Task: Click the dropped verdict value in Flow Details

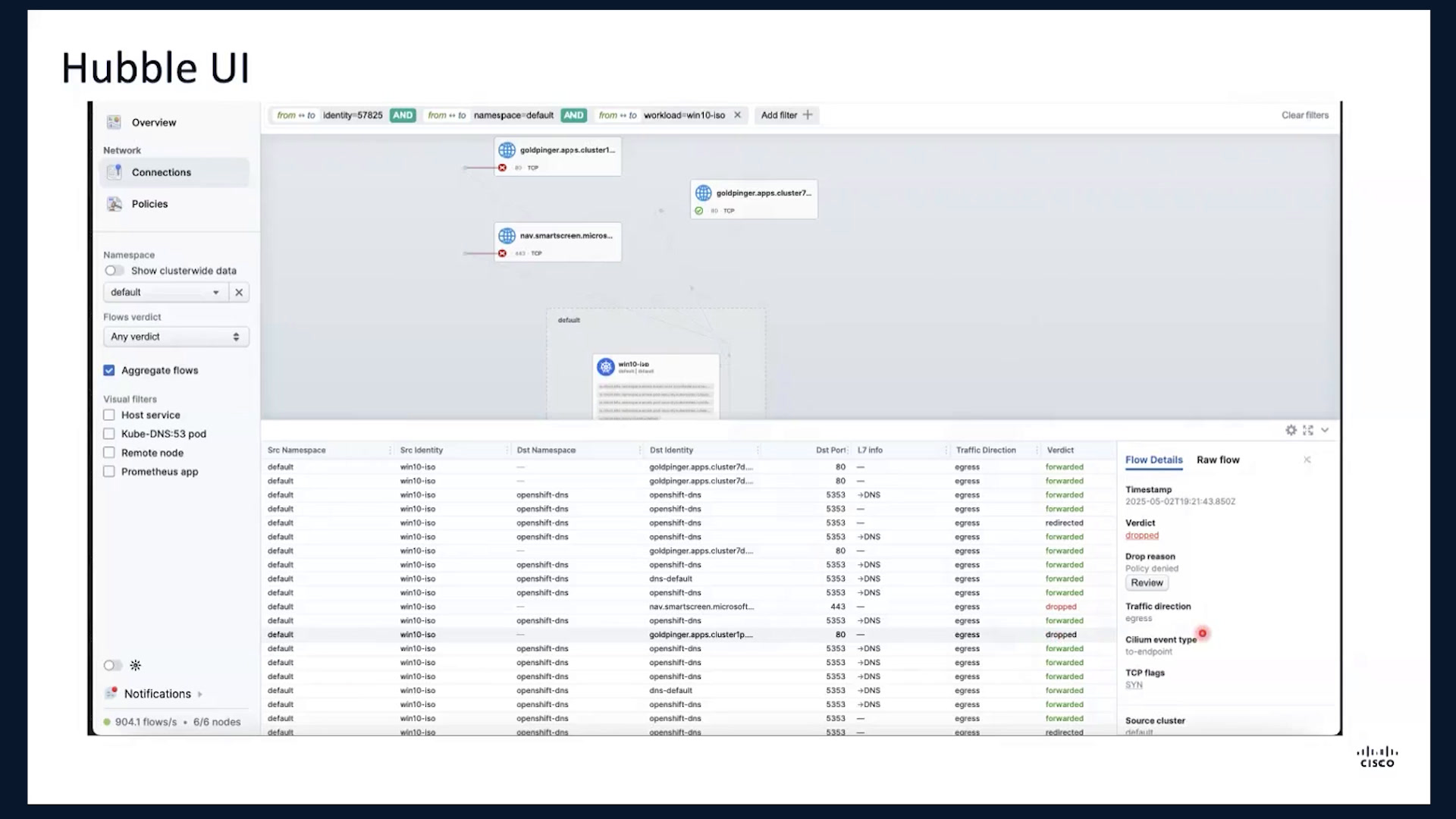Action: 1142,535
